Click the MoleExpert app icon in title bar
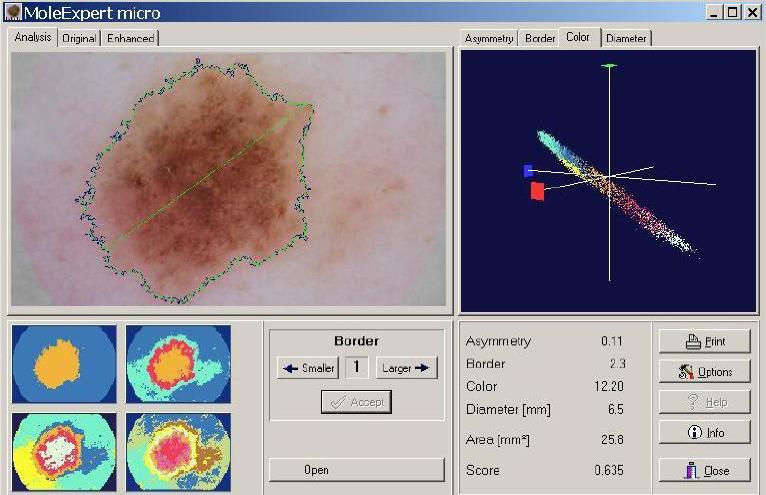Screen dimensions: 766x495 coord(13,12)
